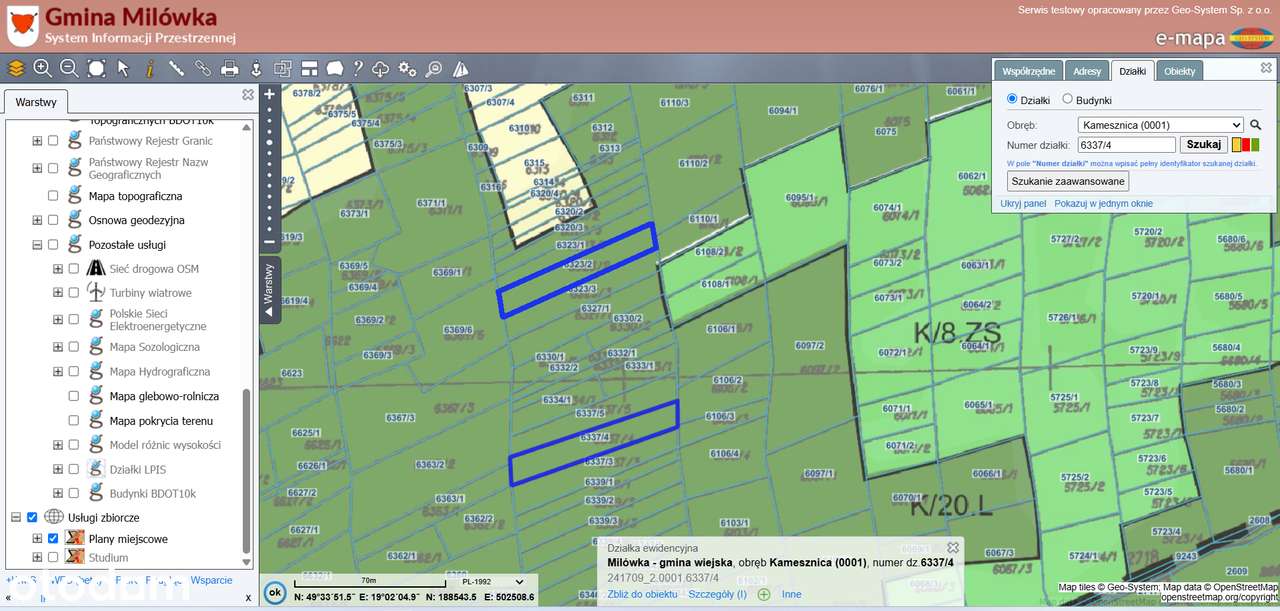Viewport: 1280px width, 611px height.
Task: Toggle Pozostałe usługi layer checkbox
Action: click(53, 244)
